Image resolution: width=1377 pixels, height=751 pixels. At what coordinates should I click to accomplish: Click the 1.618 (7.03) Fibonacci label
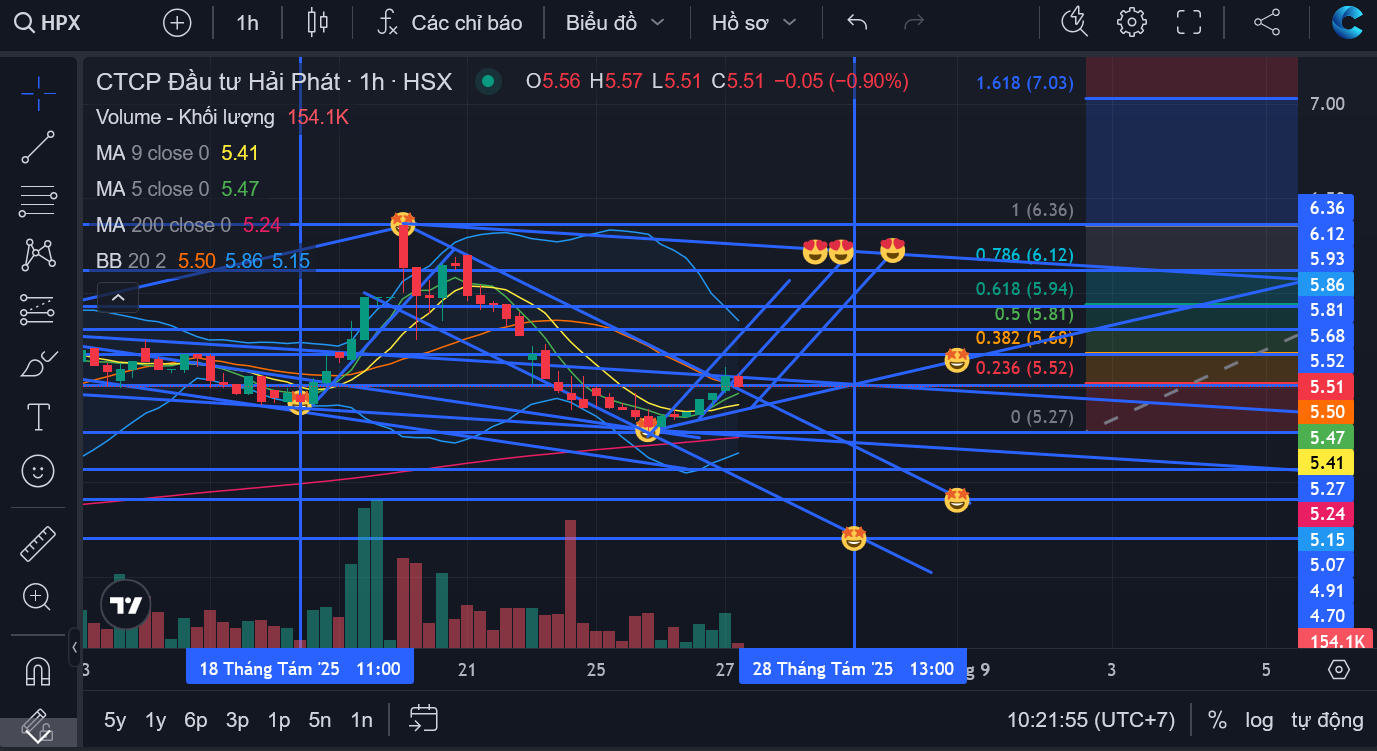[x=1025, y=83]
